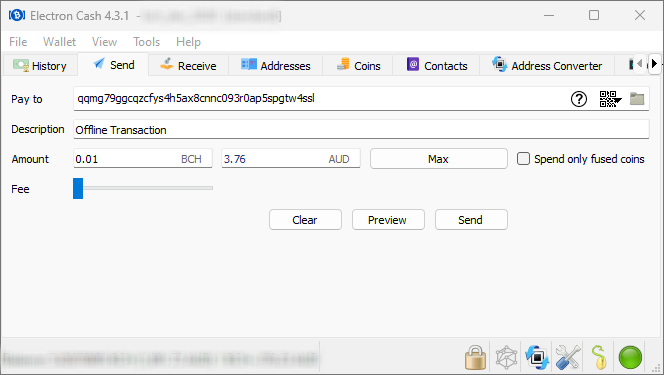The width and height of the screenshot is (664, 375).
Task: Open the Addresses tab
Action: pos(276,66)
